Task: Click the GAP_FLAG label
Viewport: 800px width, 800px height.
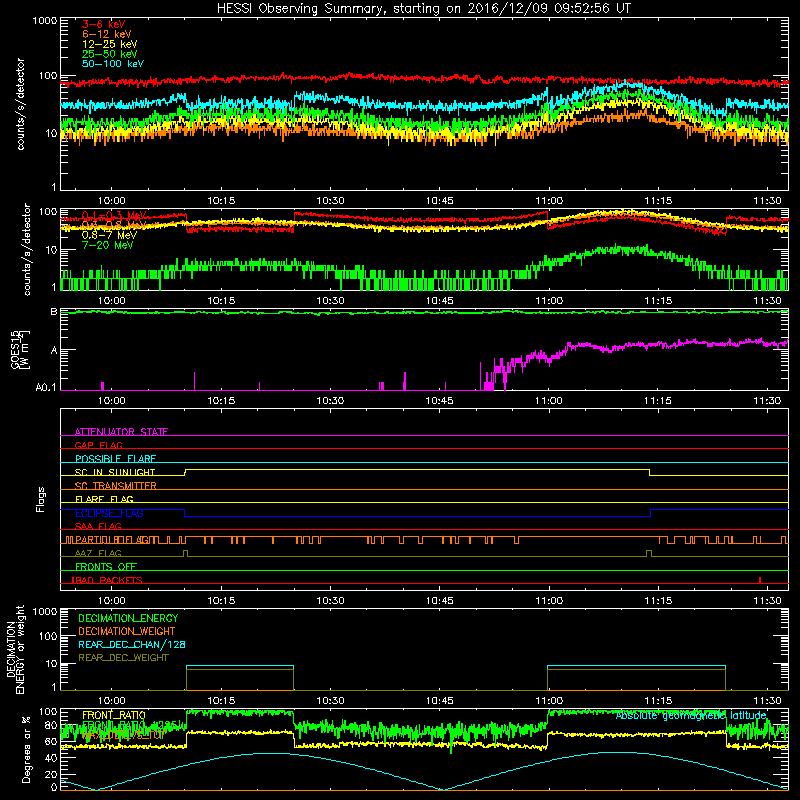Action: [x=98, y=445]
